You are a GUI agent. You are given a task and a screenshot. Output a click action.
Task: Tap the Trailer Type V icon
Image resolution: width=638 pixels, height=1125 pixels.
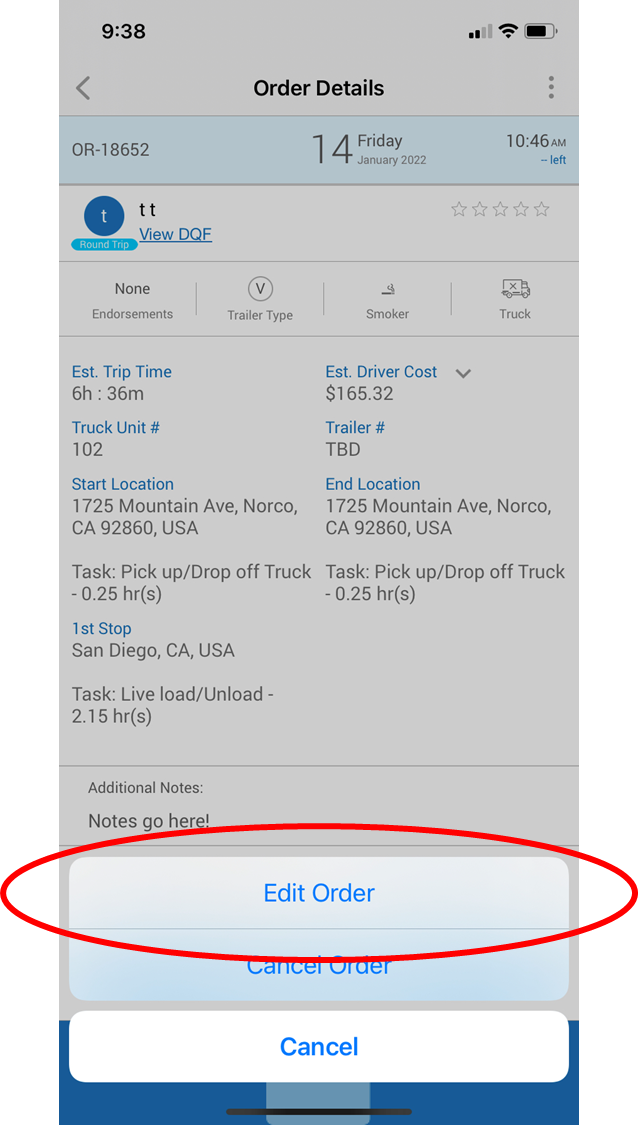[260, 289]
